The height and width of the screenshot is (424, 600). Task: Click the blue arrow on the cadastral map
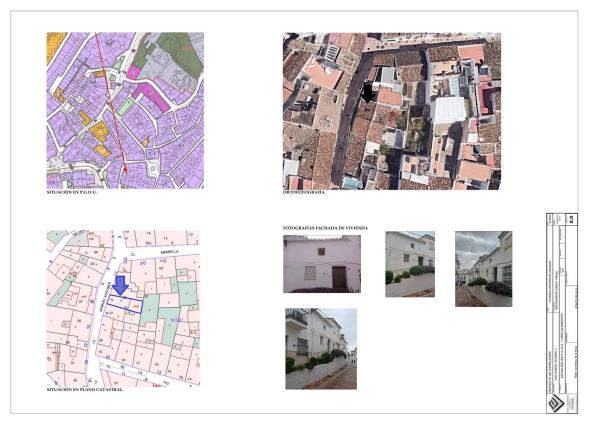click(120, 285)
